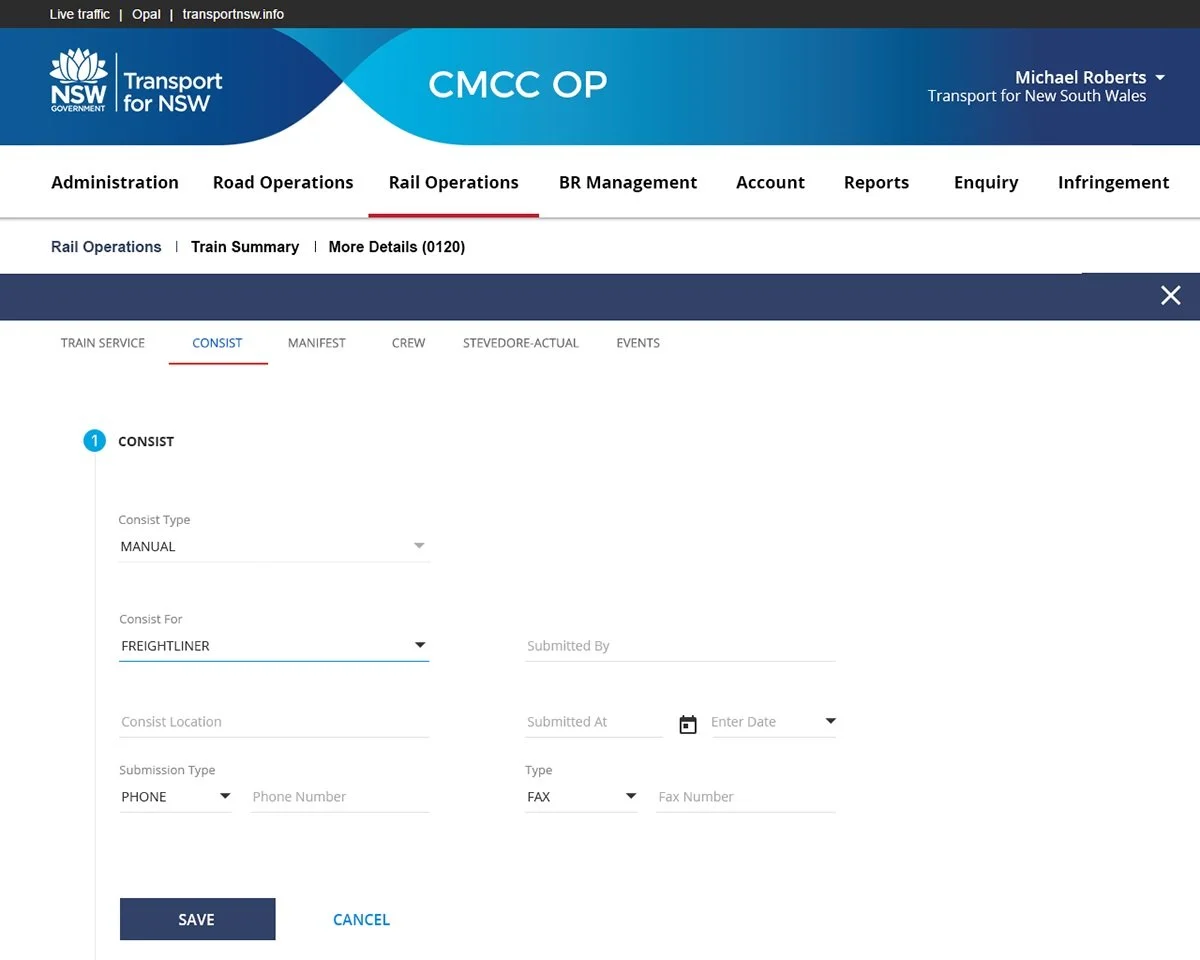Viewport: 1200px width, 960px height.
Task: Focus the Consist Location field
Action: (274, 722)
